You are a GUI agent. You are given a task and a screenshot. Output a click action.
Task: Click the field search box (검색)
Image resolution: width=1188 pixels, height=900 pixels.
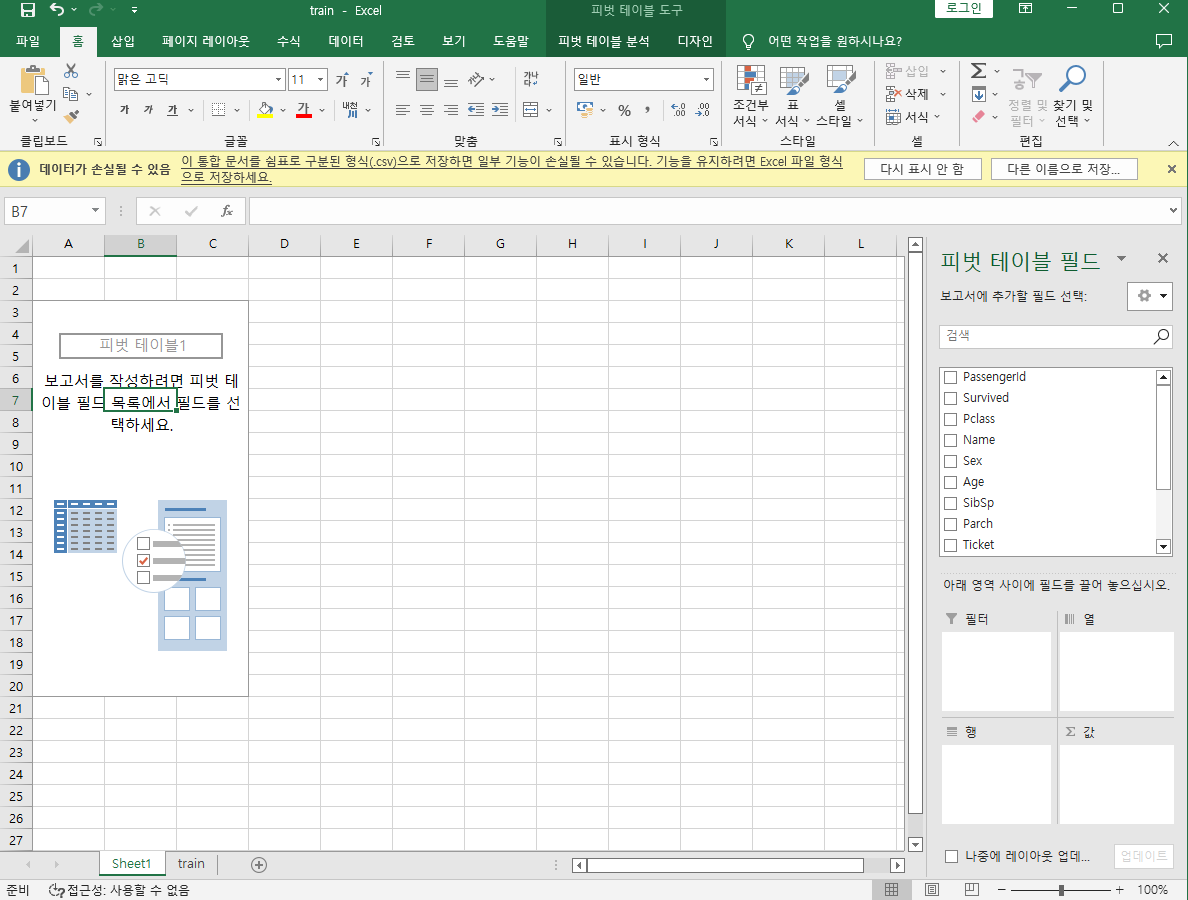click(1056, 336)
